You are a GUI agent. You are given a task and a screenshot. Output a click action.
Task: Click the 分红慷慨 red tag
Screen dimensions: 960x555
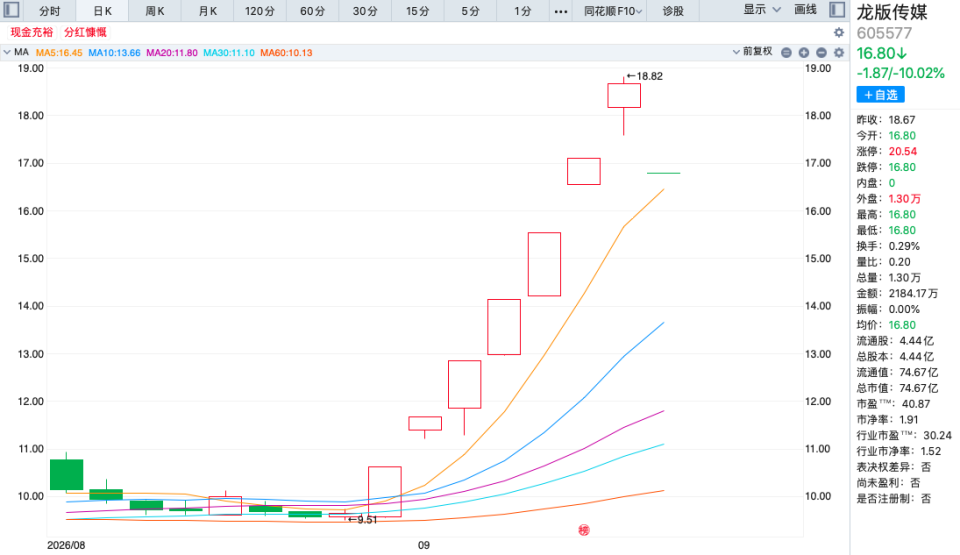click(x=85, y=32)
